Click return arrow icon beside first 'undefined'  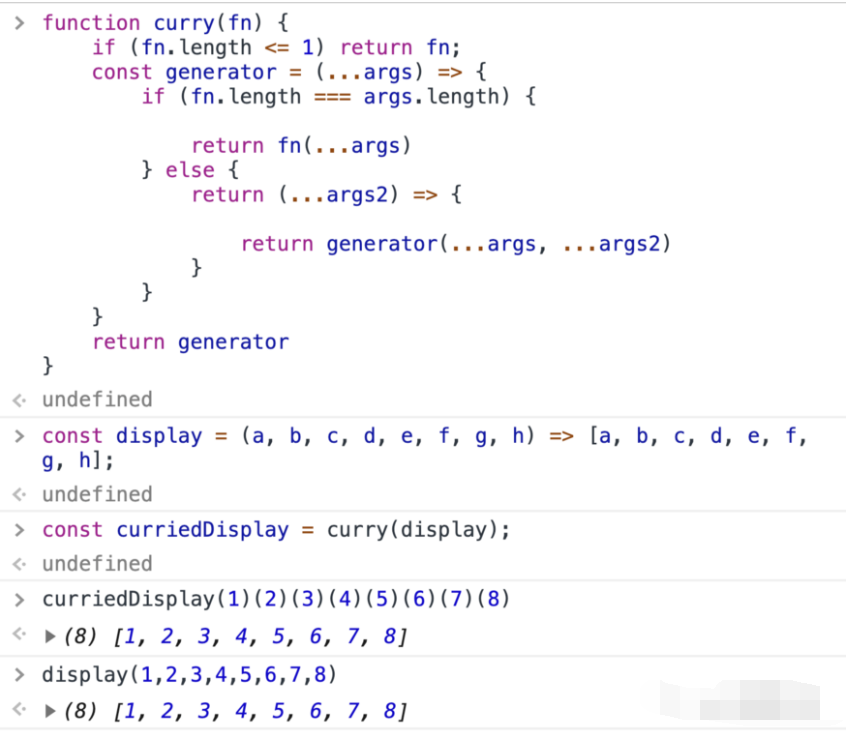pos(19,400)
